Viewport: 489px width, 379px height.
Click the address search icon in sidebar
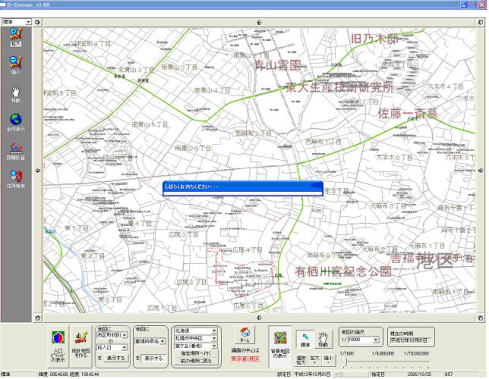pos(16,178)
